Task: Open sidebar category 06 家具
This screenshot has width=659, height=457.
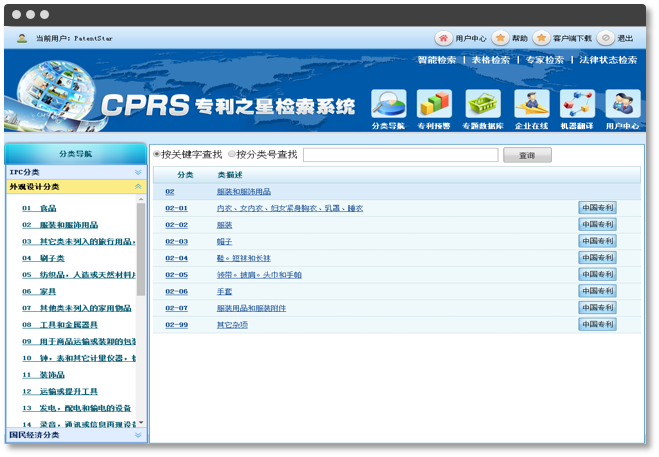Action: (x=39, y=291)
